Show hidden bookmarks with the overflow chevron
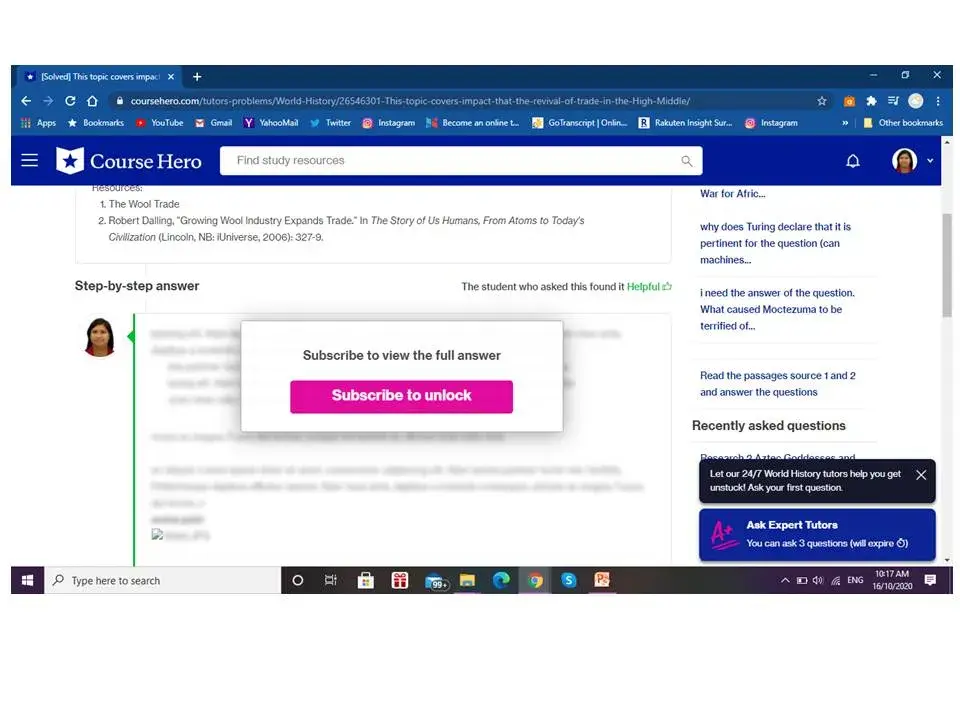The height and width of the screenshot is (720, 960). pyautogui.click(x=845, y=123)
